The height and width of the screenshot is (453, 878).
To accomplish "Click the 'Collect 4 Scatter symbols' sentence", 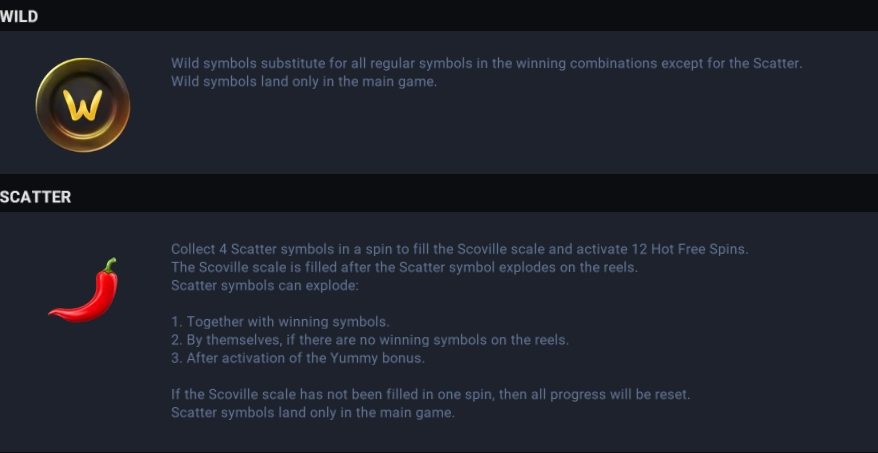I will click(x=459, y=249).
